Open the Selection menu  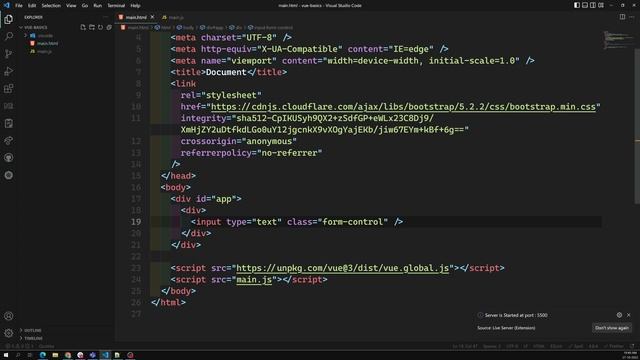click(51, 6)
